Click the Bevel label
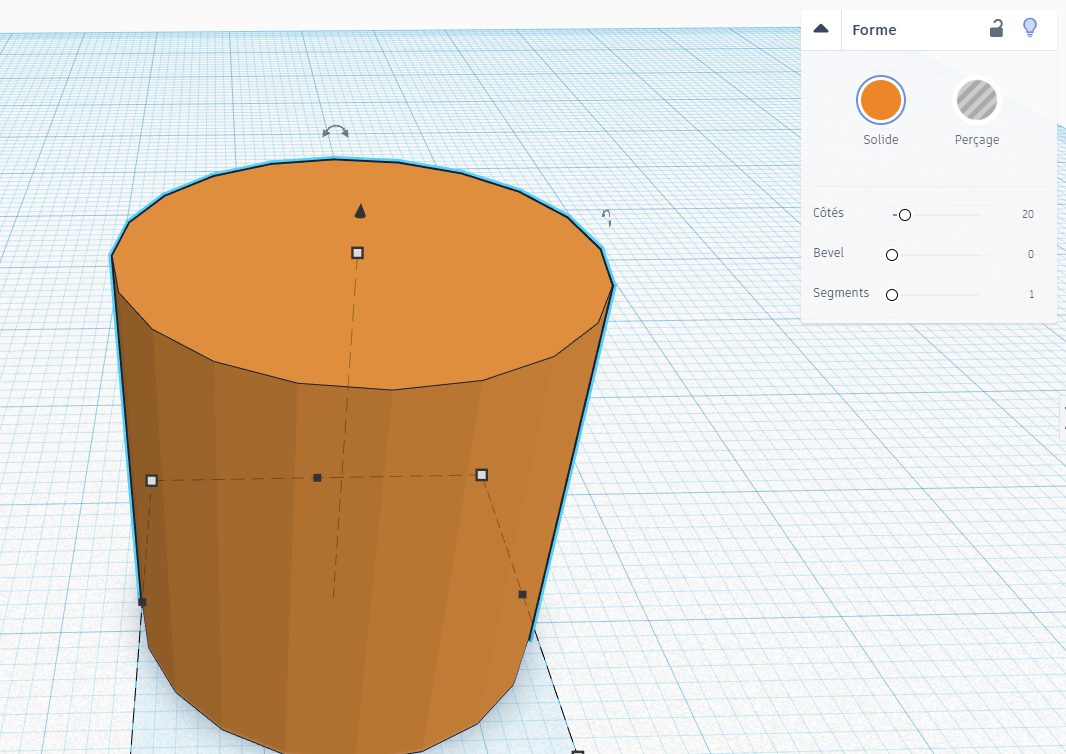 828,253
